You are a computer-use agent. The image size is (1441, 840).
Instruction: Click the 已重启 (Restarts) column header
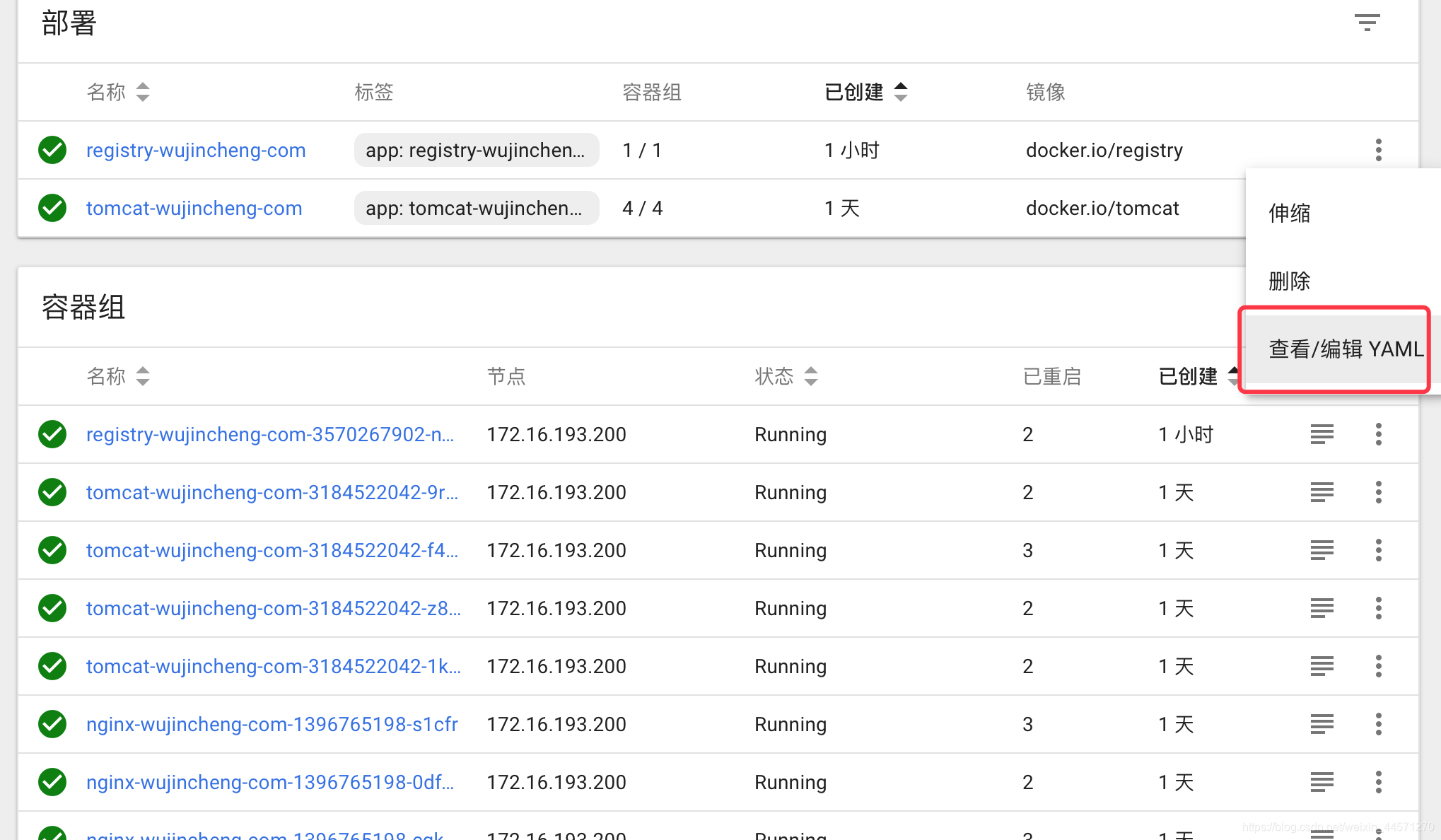[x=1051, y=376]
